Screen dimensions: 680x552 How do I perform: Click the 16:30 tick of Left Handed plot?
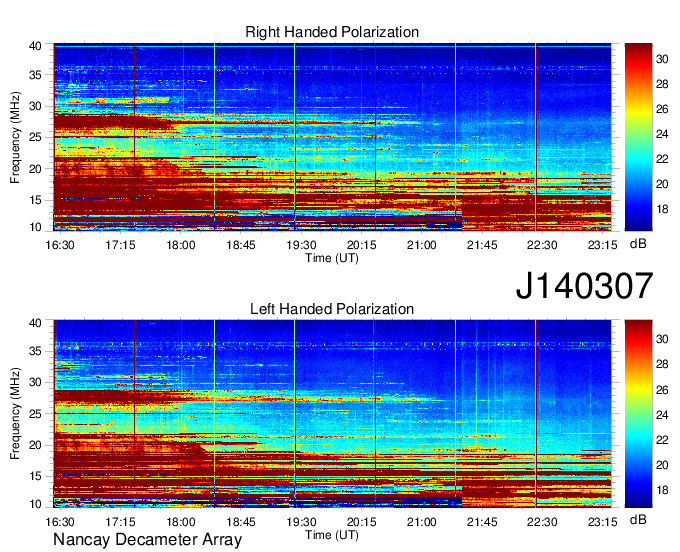[x=60, y=522]
